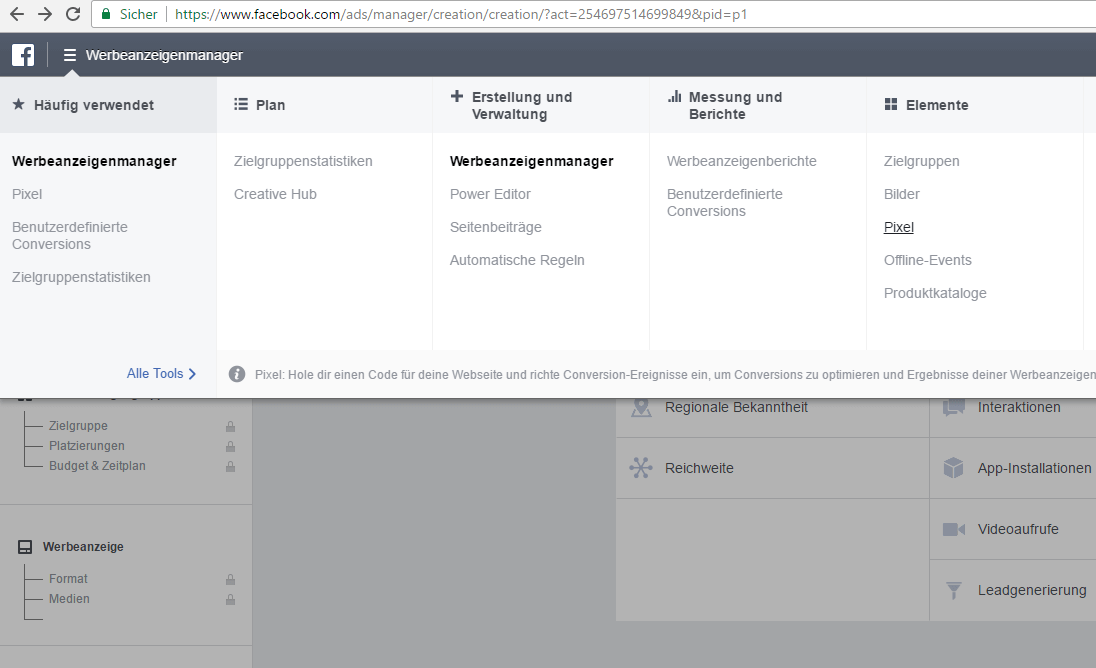Click lock icon next to Format
This screenshot has width=1096, height=668.
coord(230,579)
